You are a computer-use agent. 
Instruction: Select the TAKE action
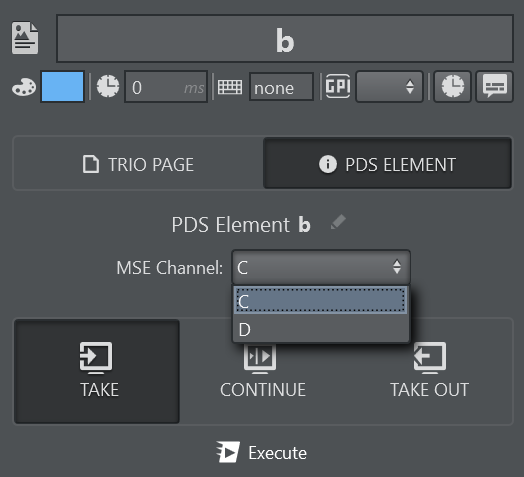pos(97,371)
